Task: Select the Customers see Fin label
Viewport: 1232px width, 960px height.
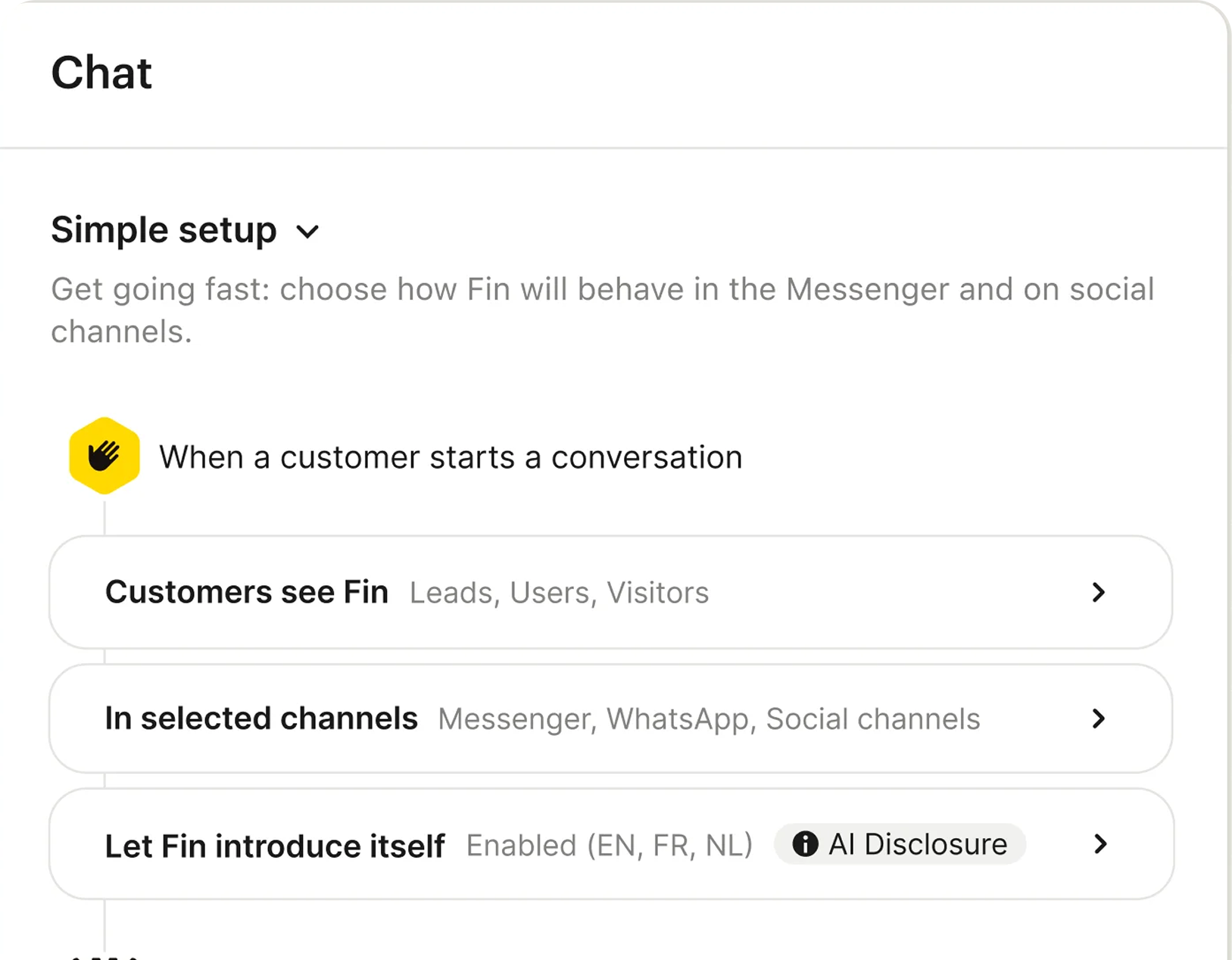Action: coord(247,592)
